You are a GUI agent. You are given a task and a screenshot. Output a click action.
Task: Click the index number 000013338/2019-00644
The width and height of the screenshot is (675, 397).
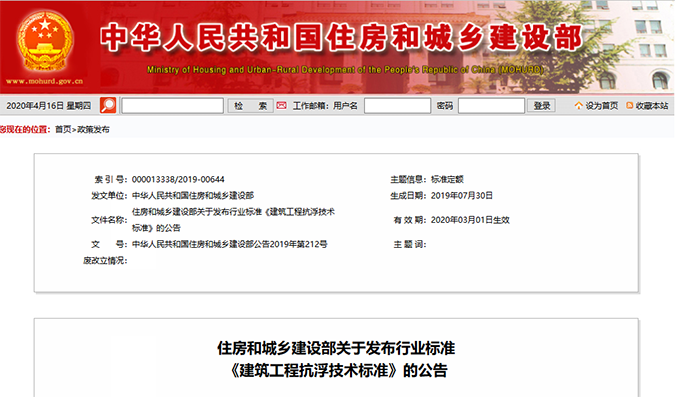[x=178, y=179]
